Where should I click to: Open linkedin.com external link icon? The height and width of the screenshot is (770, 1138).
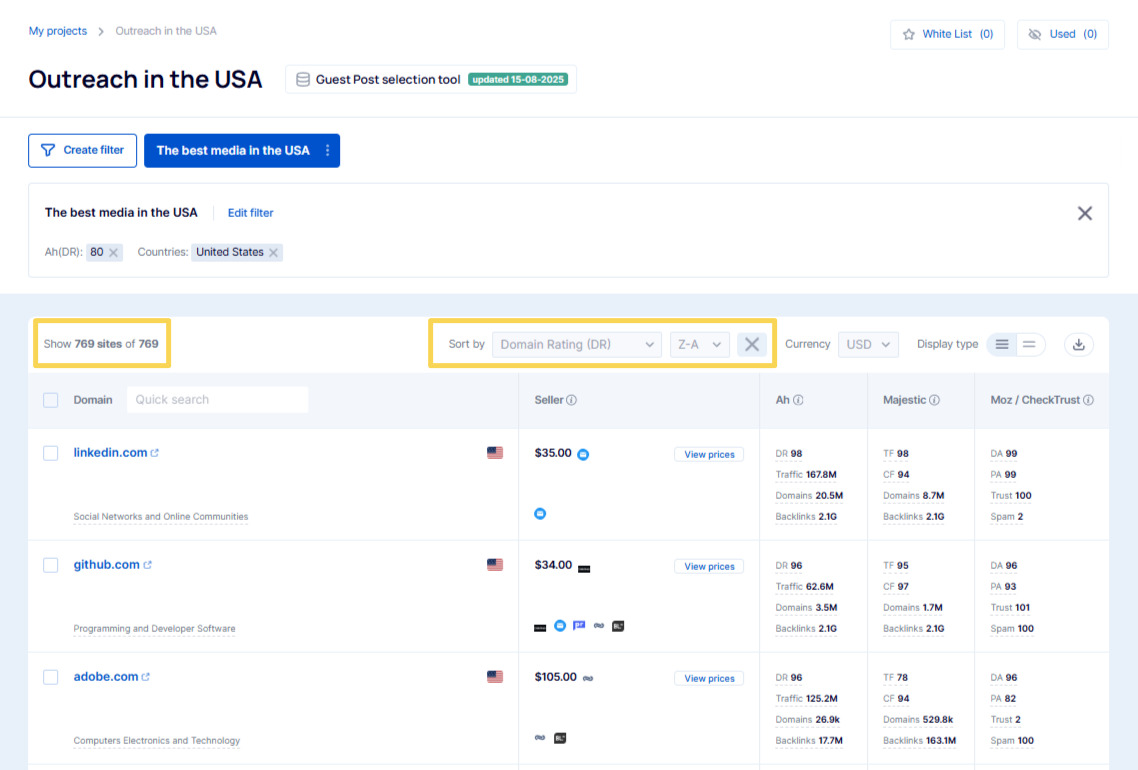click(155, 453)
